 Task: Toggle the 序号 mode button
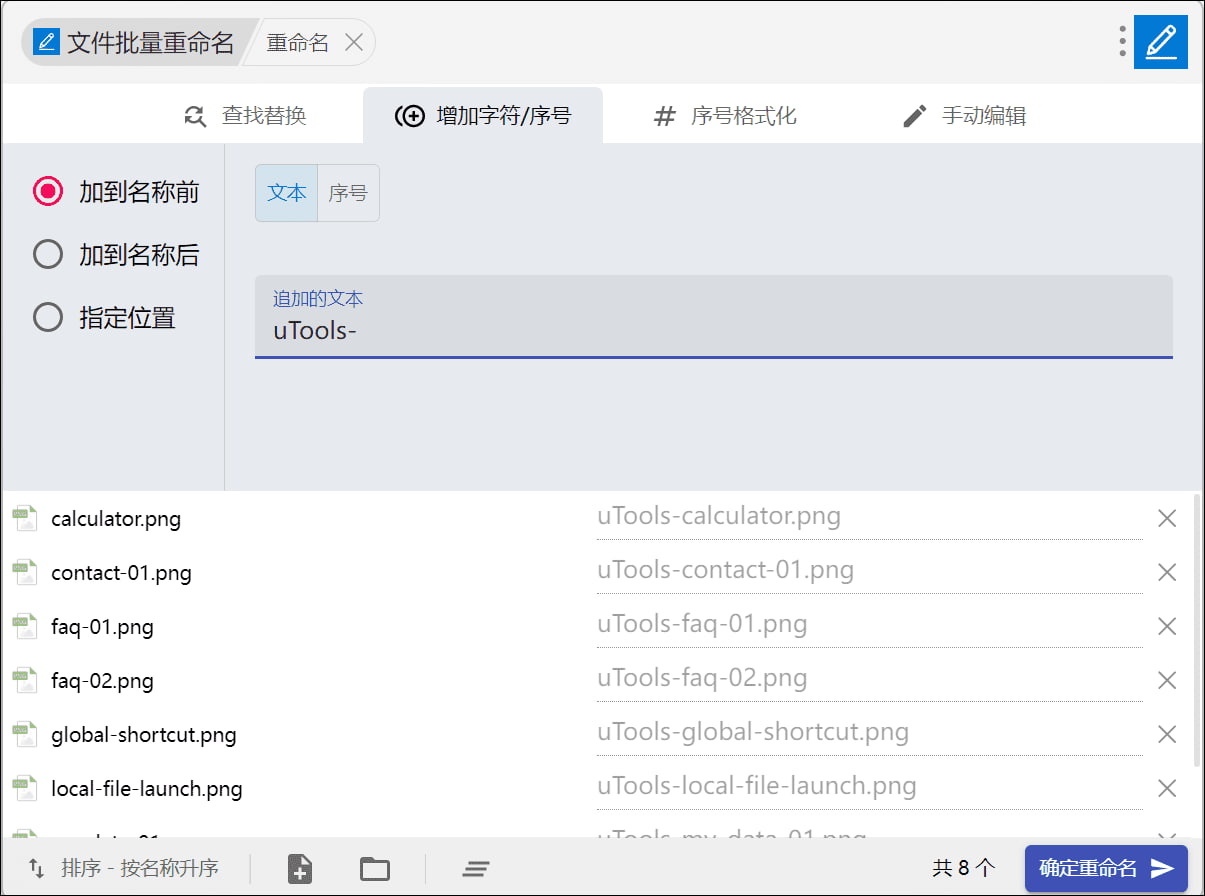tap(348, 193)
